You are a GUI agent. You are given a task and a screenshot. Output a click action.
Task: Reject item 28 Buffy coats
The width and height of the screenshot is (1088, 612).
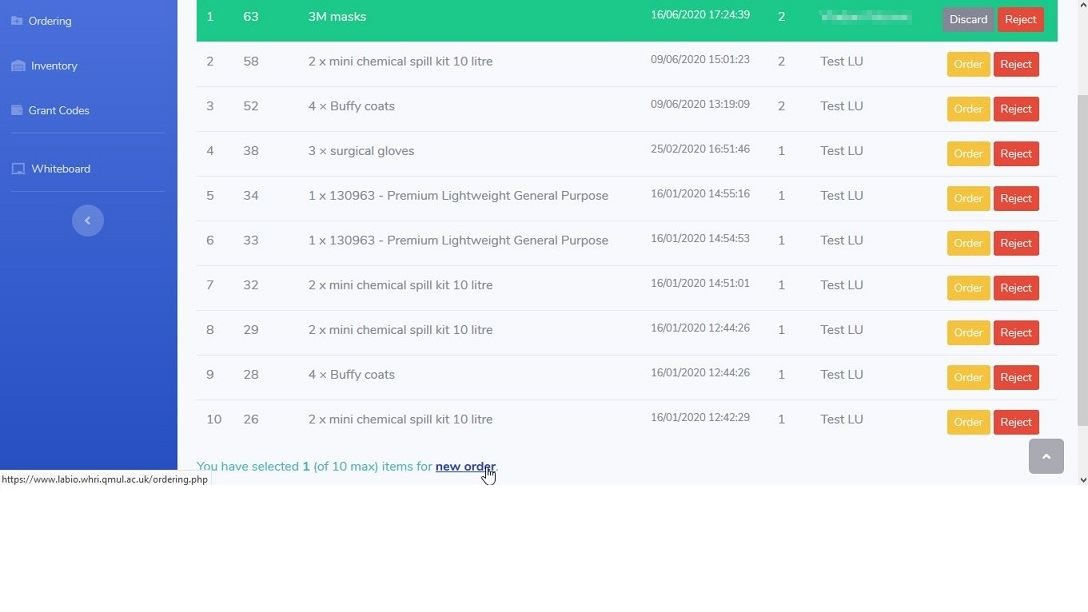[x=1016, y=377]
